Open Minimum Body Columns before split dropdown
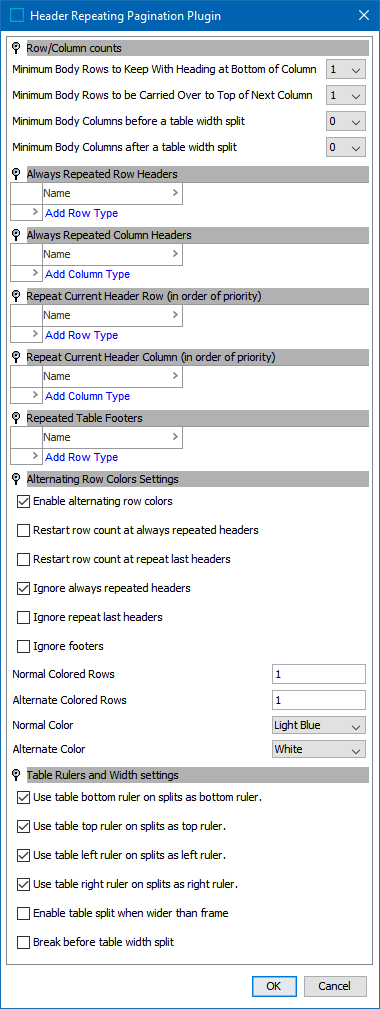380x1009 pixels. 346,121
